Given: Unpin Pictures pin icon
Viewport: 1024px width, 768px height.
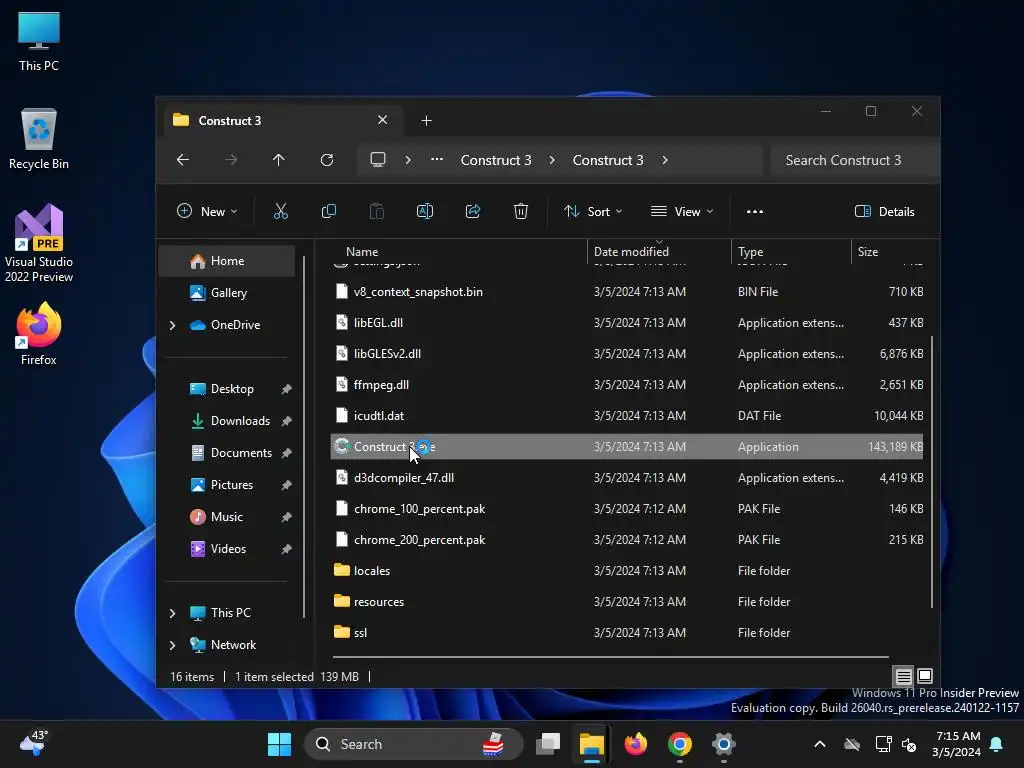Looking at the screenshot, I should pyautogui.click(x=287, y=485).
